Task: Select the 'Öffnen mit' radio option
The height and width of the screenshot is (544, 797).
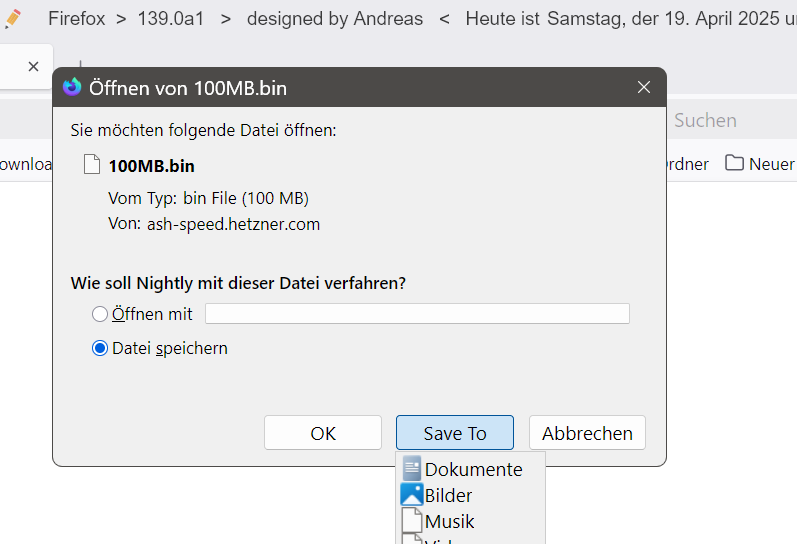Action: tap(100, 314)
